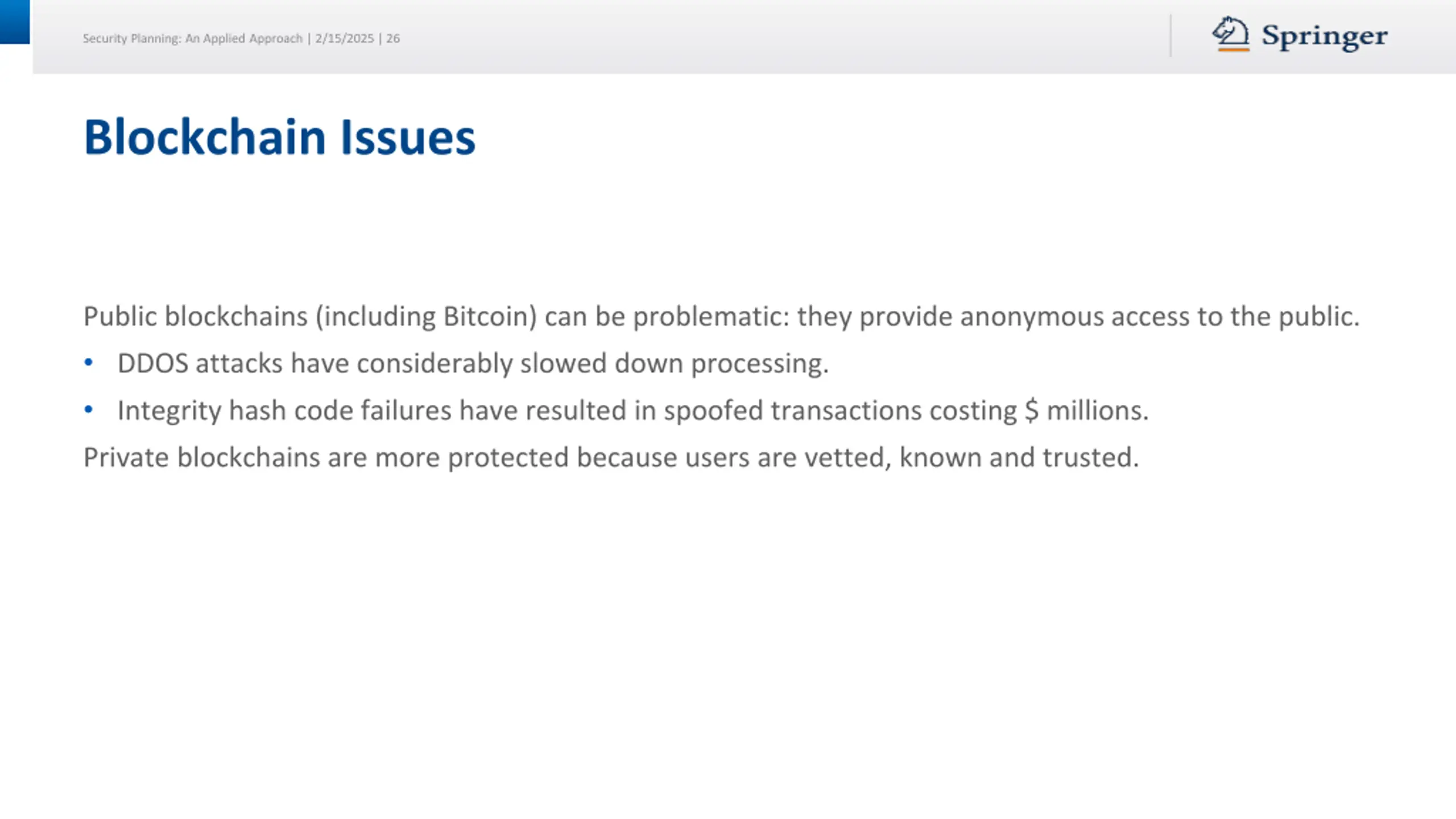This screenshot has width=1456, height=819.
Task: Click the orange underline beneath horse logo
Action: pyautogui.click(x=1233, y=50)
